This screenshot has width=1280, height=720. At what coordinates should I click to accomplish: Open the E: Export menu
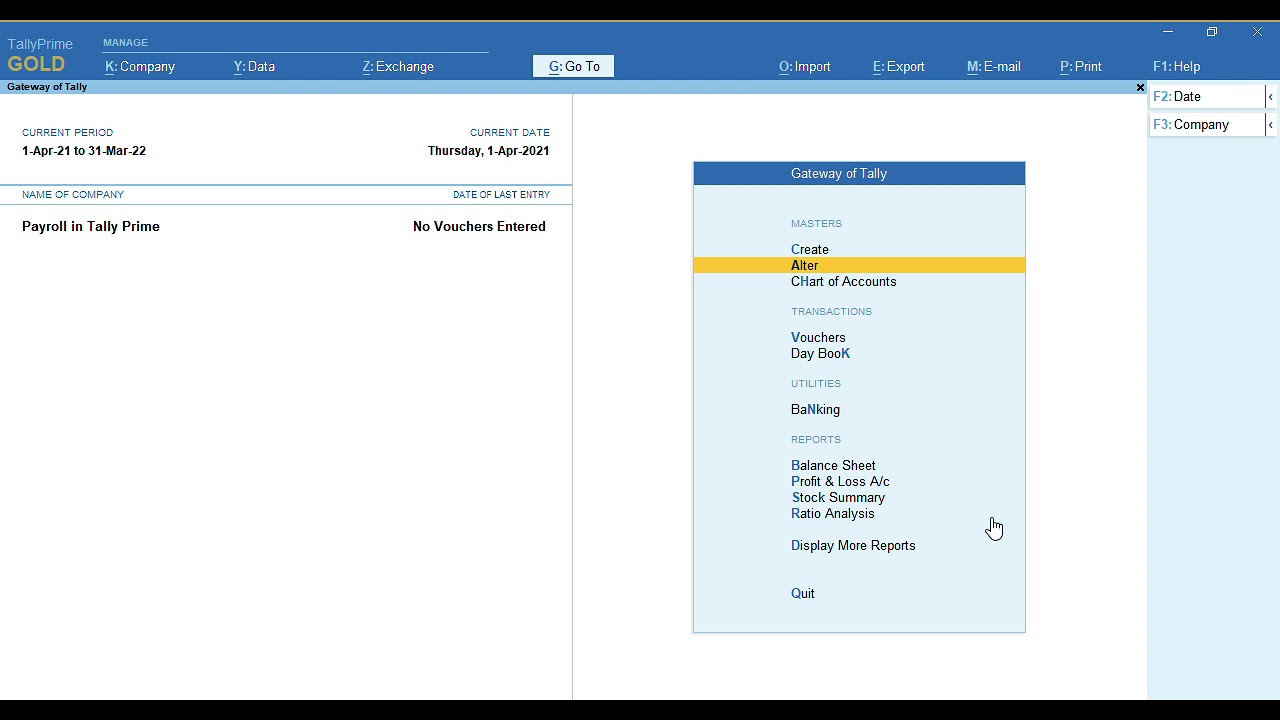[899, 67]
